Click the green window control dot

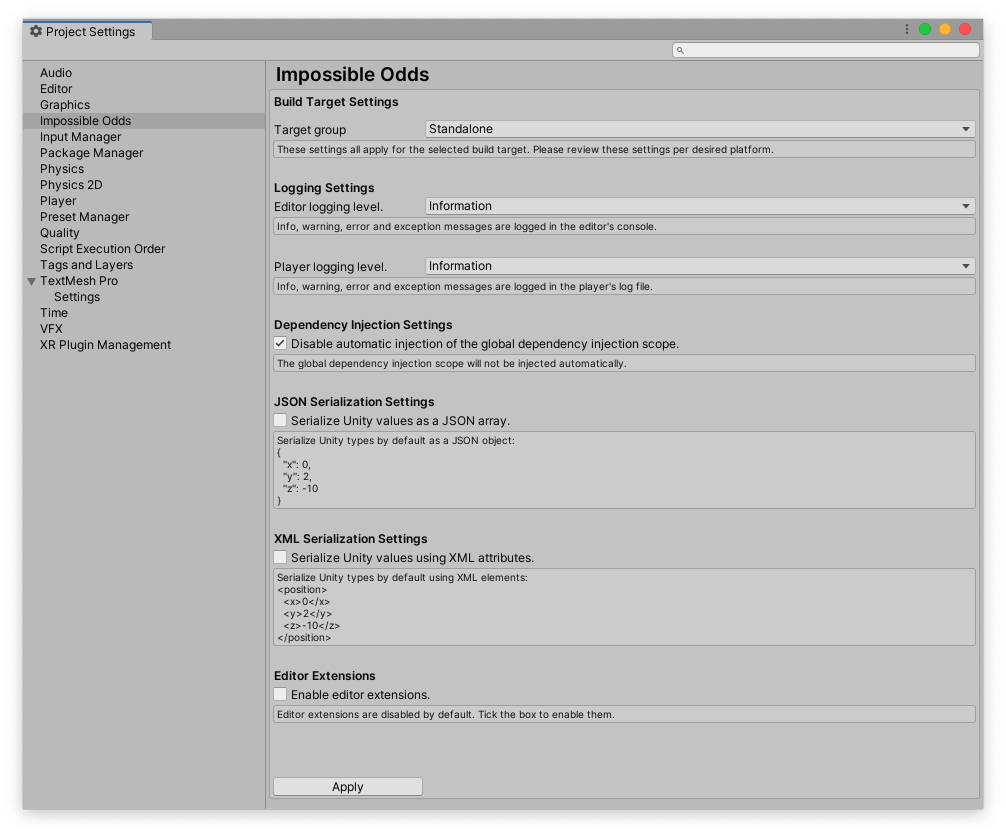[x=925, y=30]
